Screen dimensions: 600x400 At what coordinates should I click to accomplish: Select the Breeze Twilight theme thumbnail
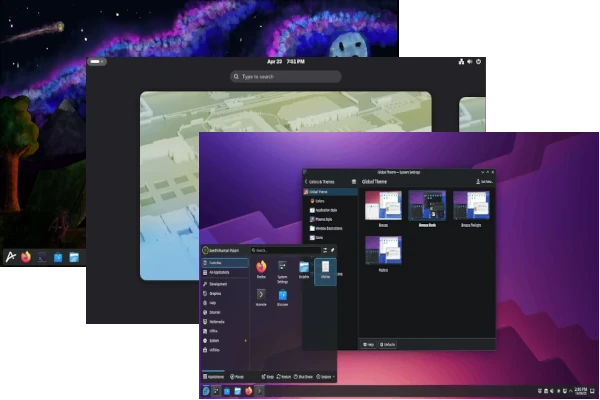pos(471,206)
